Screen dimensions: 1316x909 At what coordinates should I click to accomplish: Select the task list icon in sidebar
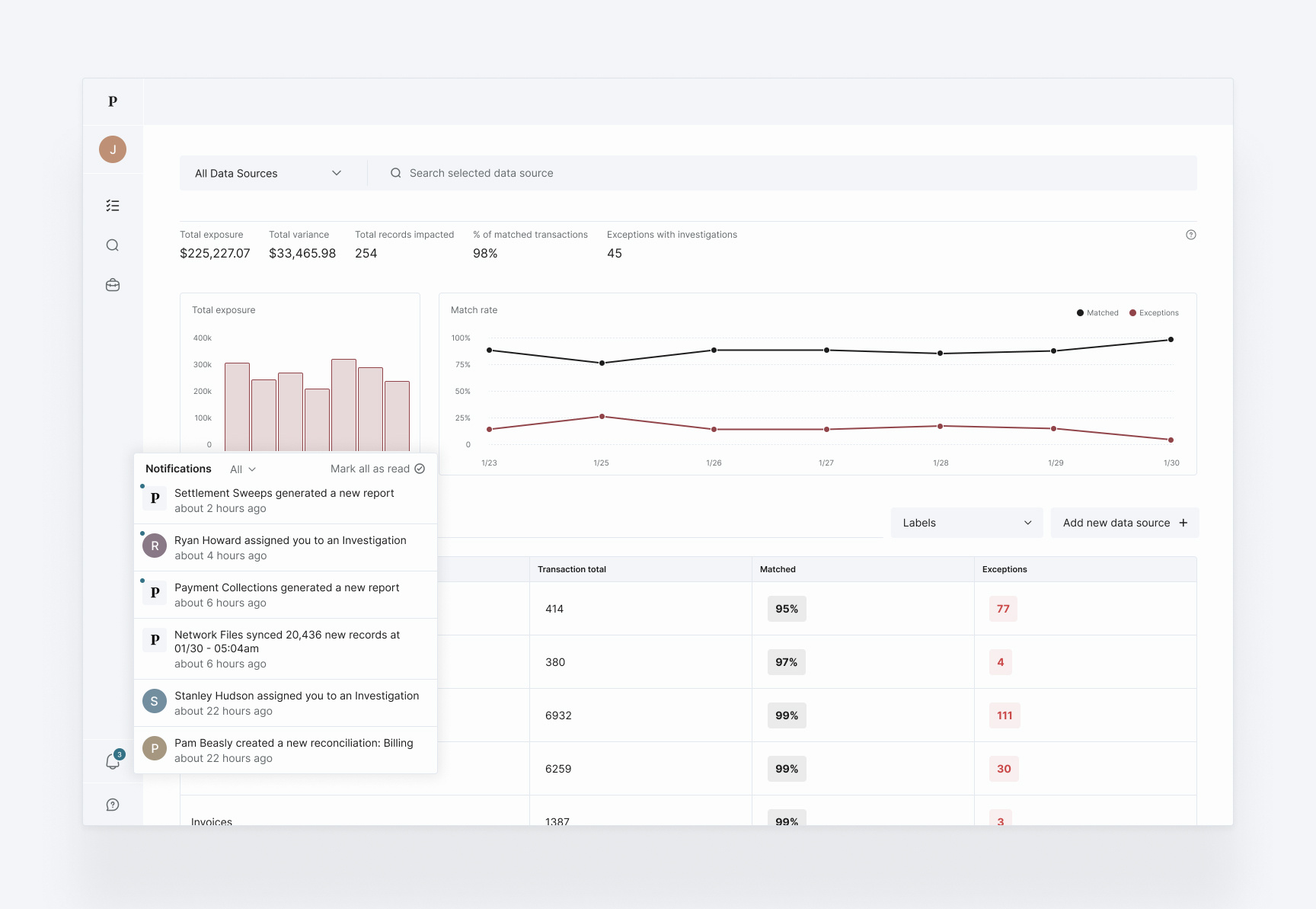point(112,205)
